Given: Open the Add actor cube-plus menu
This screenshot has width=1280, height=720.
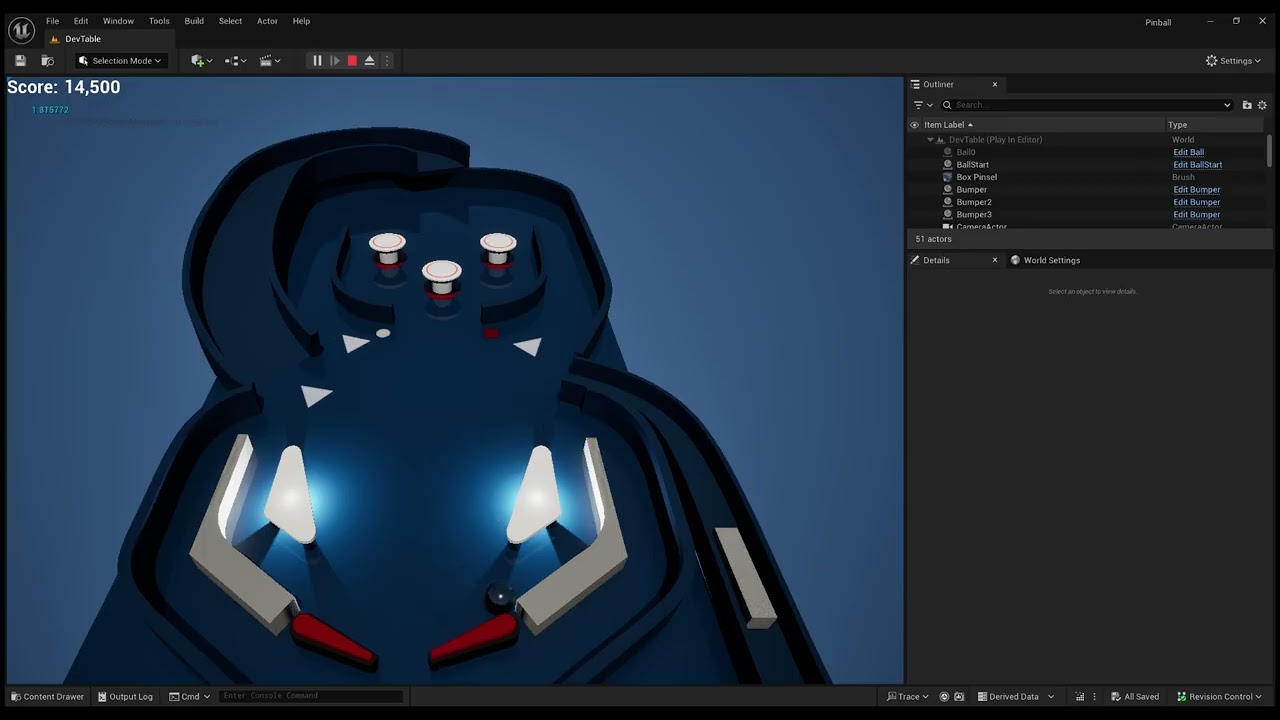Looking at the screenshot, I should coord(200,61).
